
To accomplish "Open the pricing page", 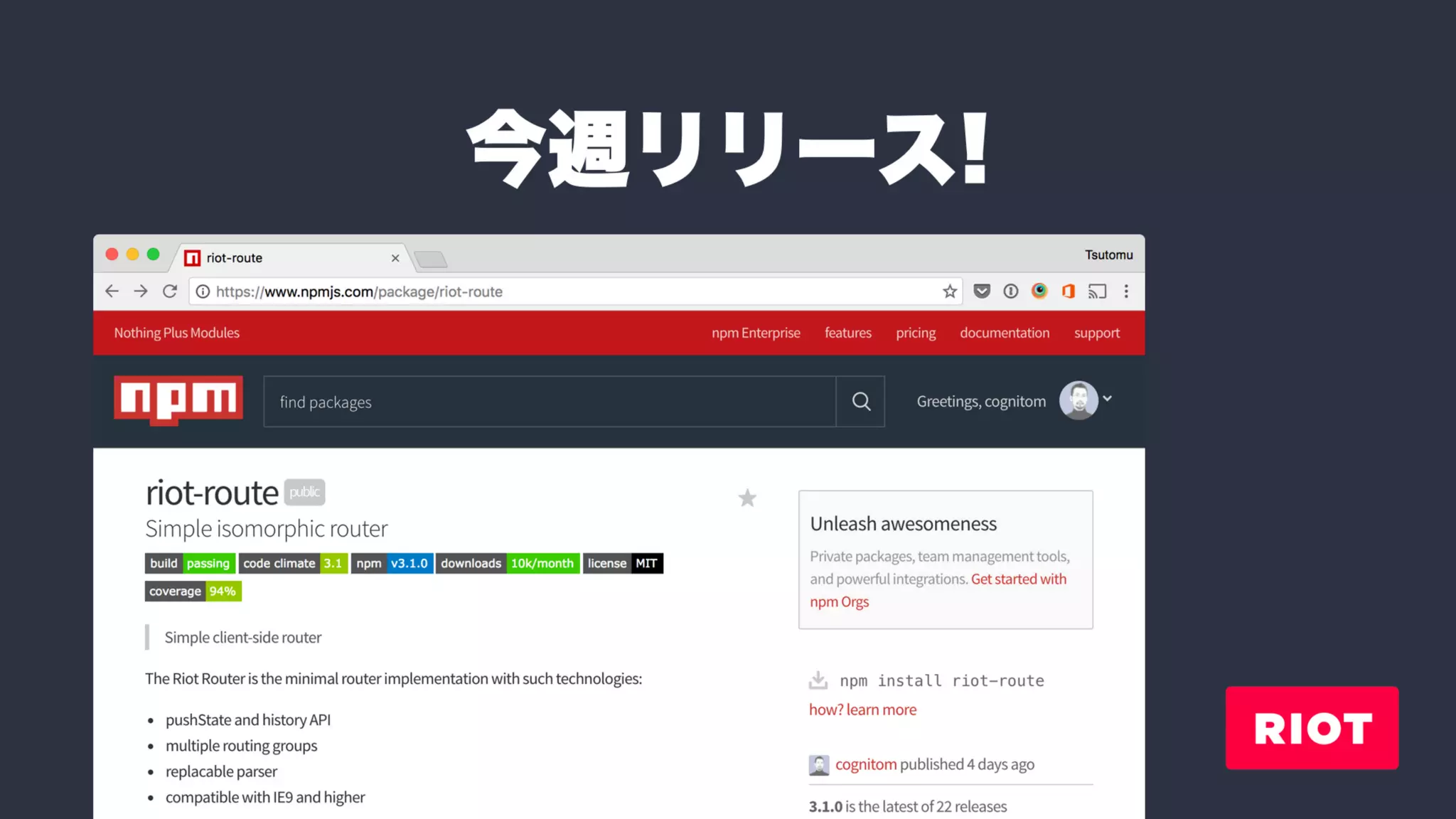I will [x=916, y=333].
